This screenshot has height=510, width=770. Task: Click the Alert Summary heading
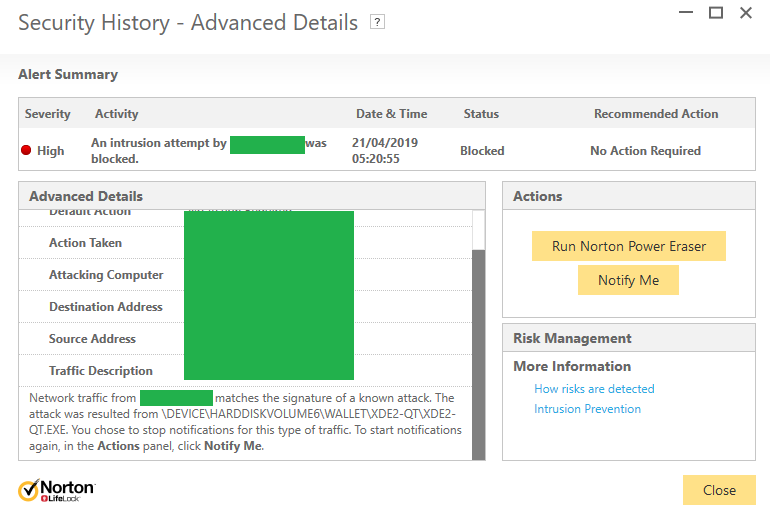point(68,74)
